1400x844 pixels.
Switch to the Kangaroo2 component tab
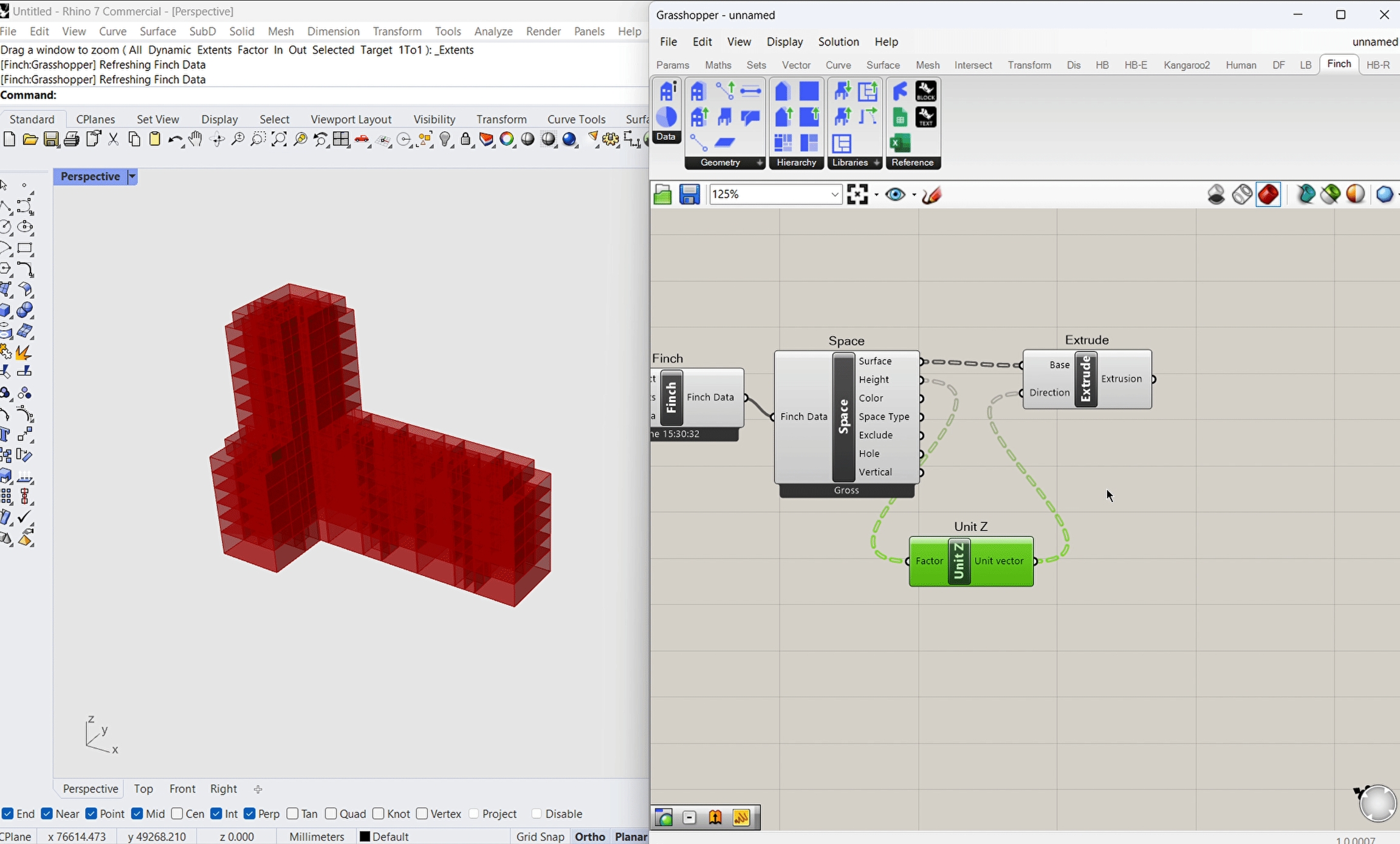[1186, 65]
